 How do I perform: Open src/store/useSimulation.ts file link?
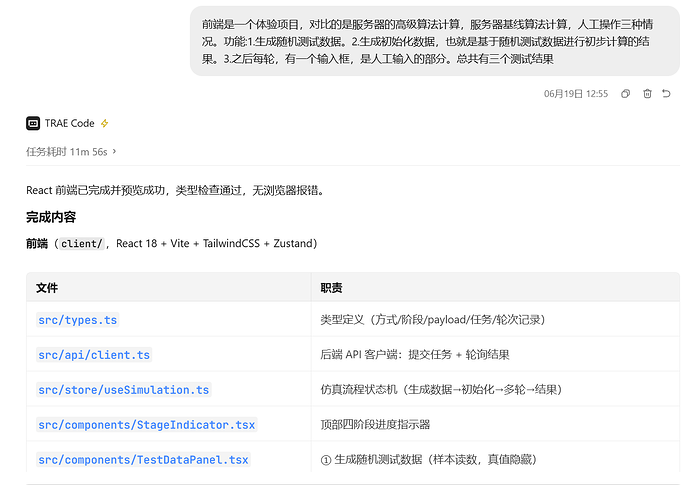tap(124, 389)
